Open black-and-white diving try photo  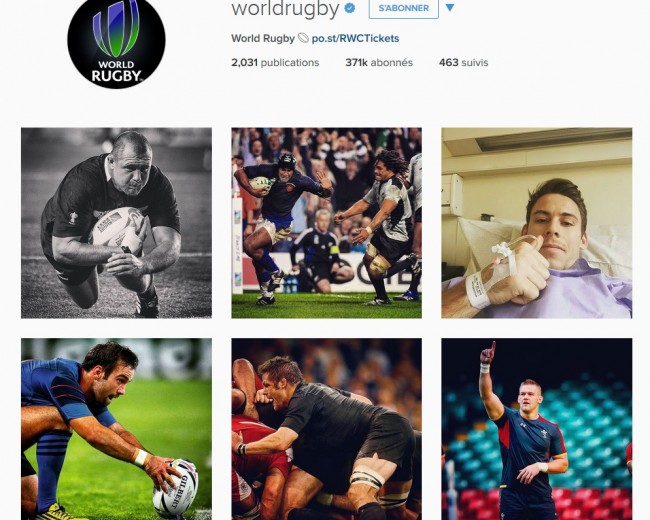[x=116, y=223]
